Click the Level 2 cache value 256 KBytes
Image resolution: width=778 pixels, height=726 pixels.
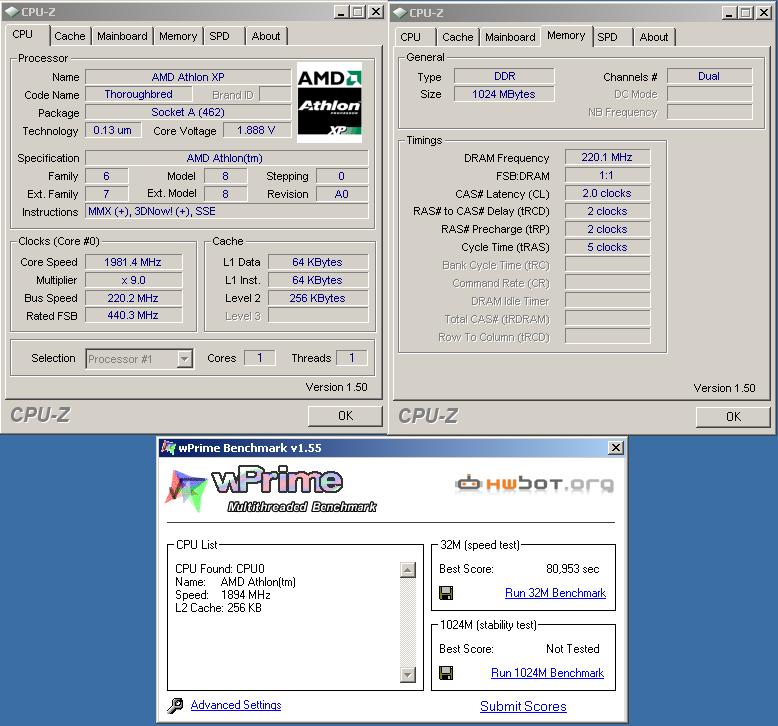point(318,298)
